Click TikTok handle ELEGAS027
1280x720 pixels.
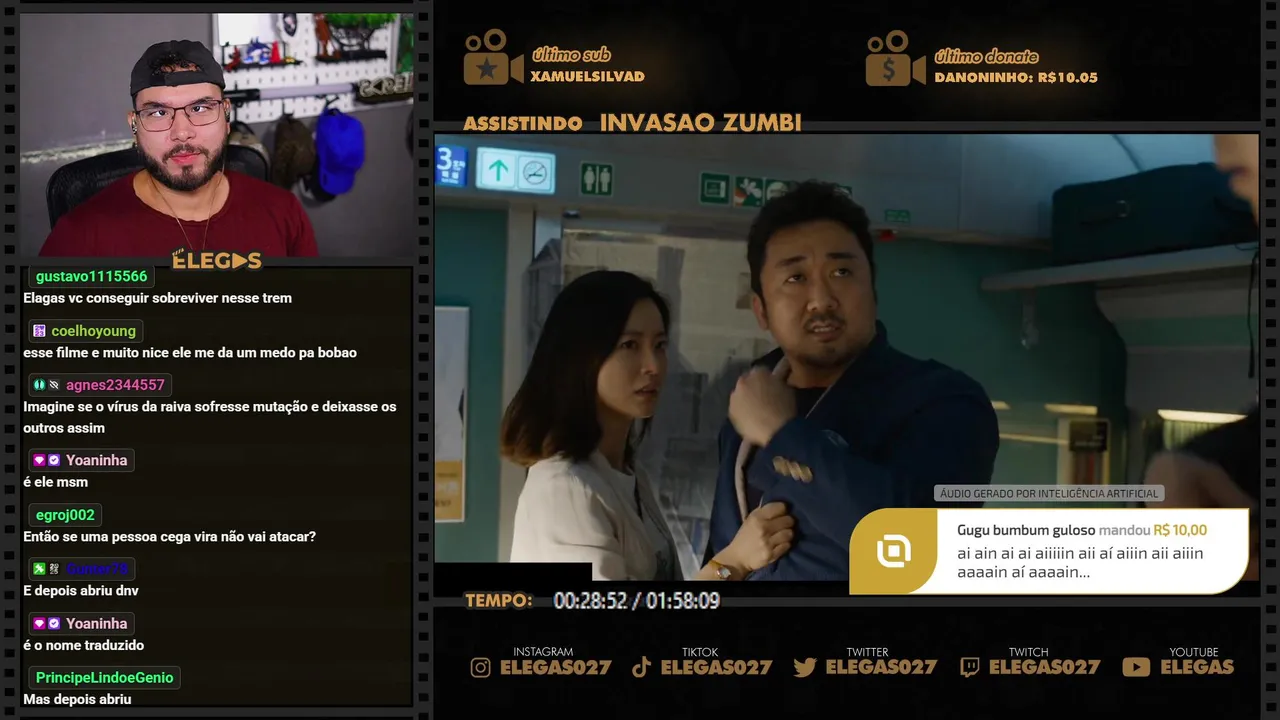716,667
